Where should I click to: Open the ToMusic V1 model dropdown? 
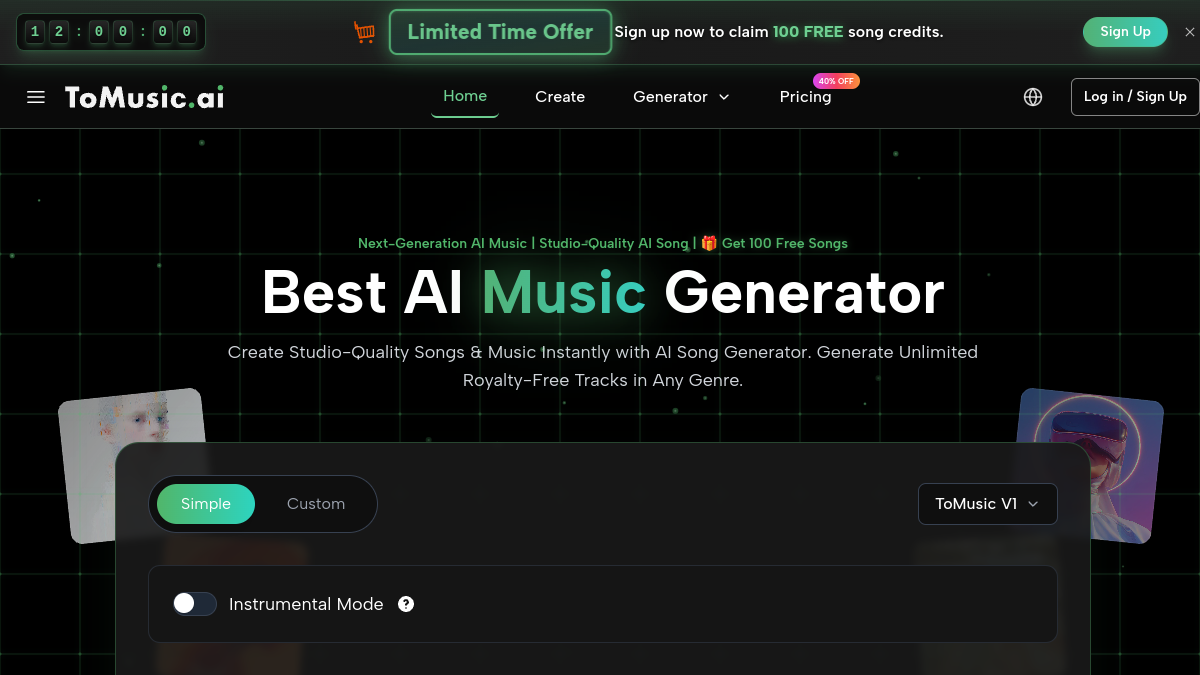tap(987, 504)
